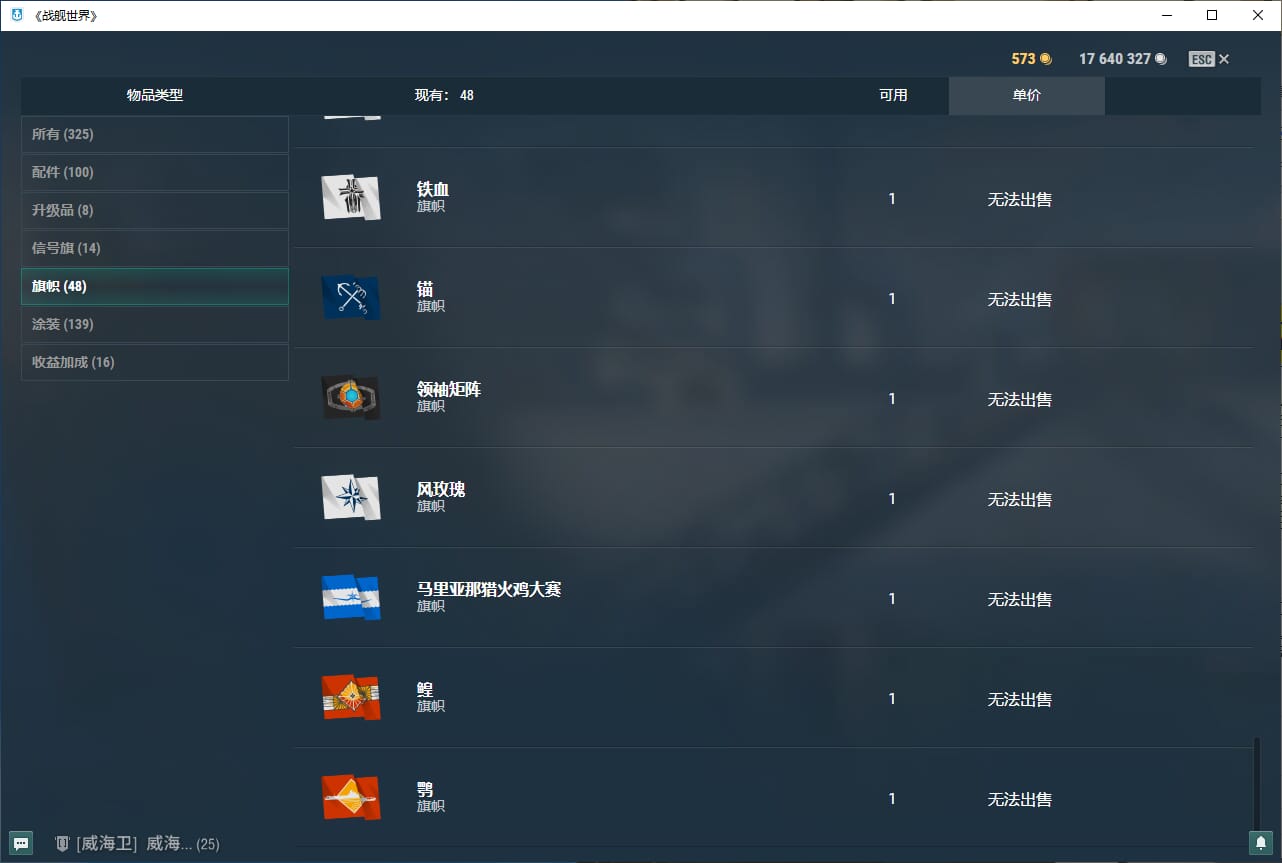Switch to 配件 (100) category
This screenshot has width=1282, height=863.
[155, 172]
